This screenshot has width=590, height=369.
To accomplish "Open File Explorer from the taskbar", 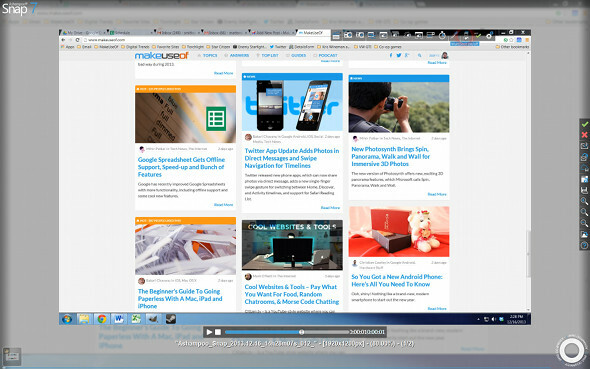I will pyautogui.click(x=84, y=319).
